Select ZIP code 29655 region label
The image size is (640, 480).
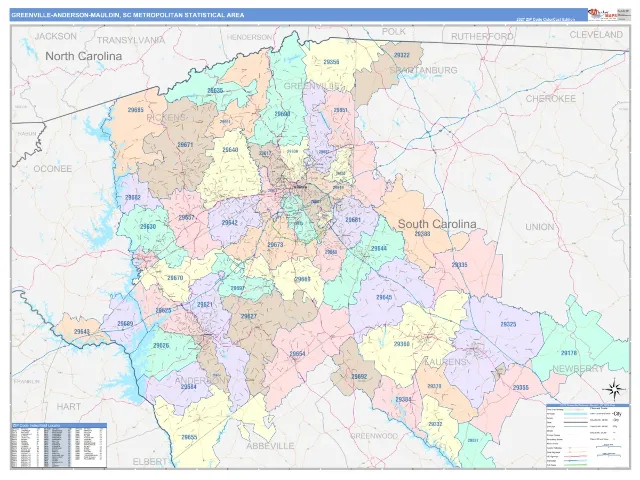189,437
